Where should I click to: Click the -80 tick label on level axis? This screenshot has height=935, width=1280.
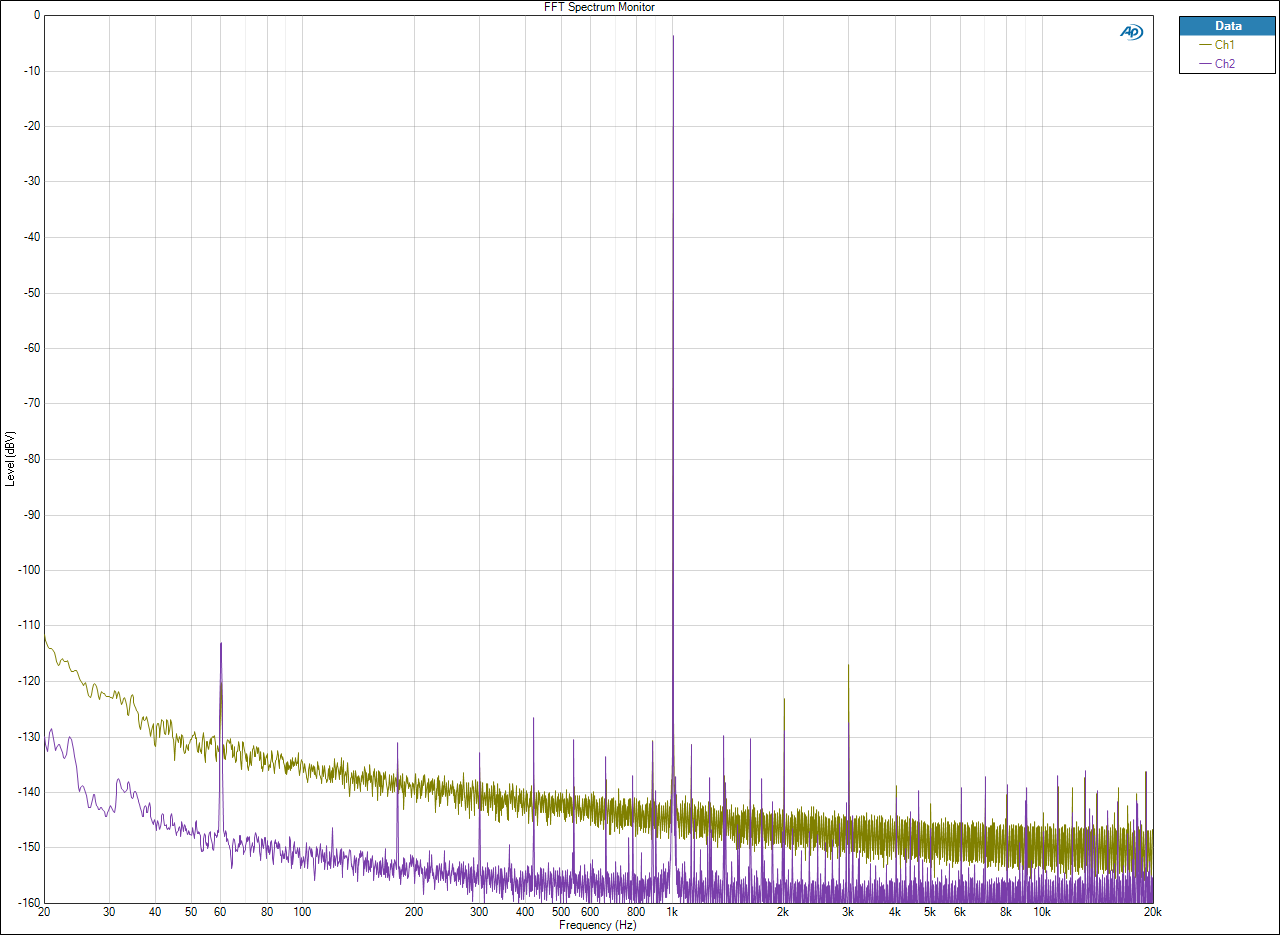[31, 459]
